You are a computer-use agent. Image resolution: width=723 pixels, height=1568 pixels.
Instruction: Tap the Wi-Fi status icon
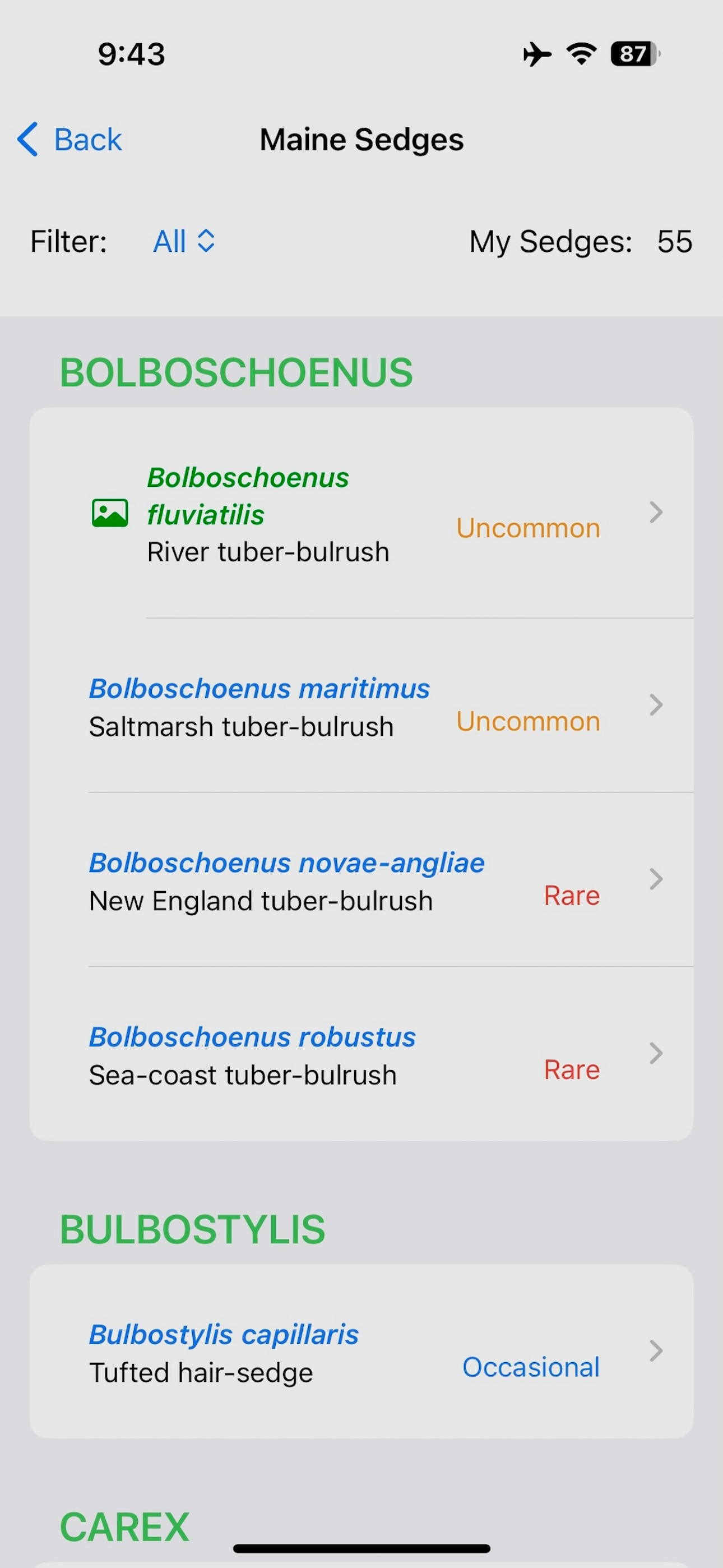(581, 54)
